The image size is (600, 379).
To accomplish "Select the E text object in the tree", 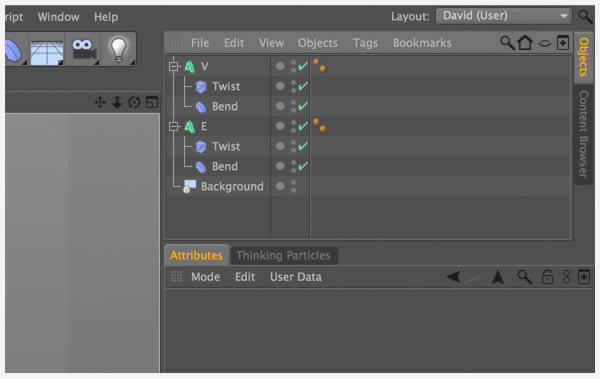I will tap(204, 126).
